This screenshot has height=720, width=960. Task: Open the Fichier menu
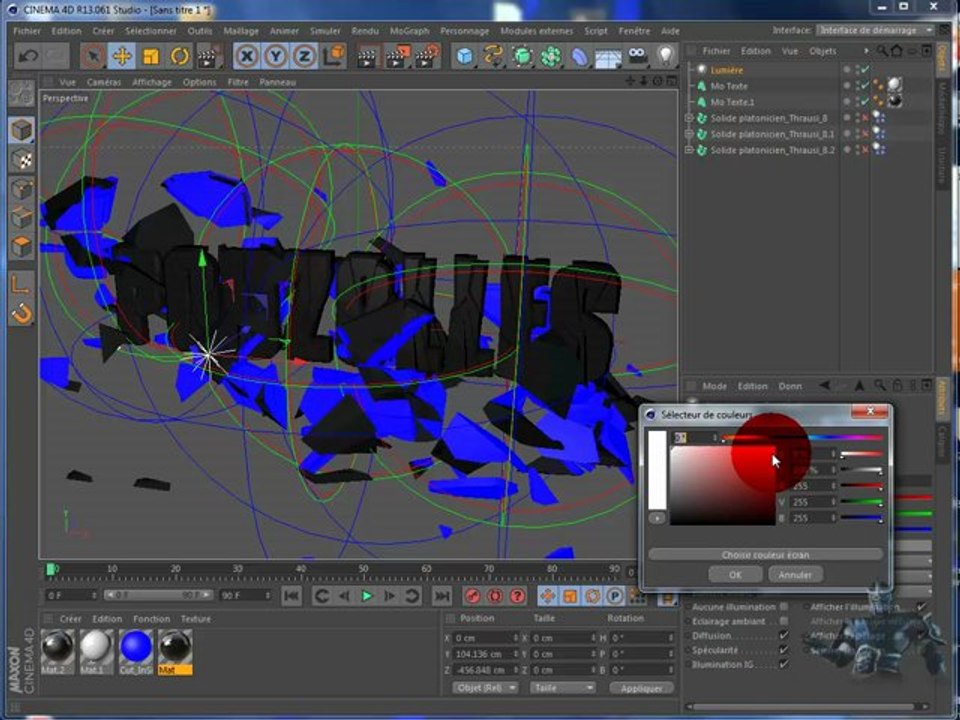(27, 31)
